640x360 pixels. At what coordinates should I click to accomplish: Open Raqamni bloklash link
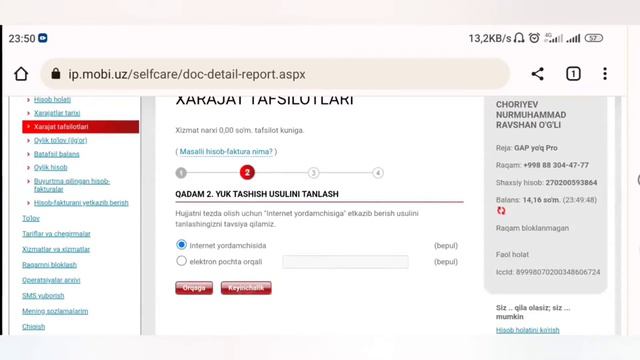49,264
